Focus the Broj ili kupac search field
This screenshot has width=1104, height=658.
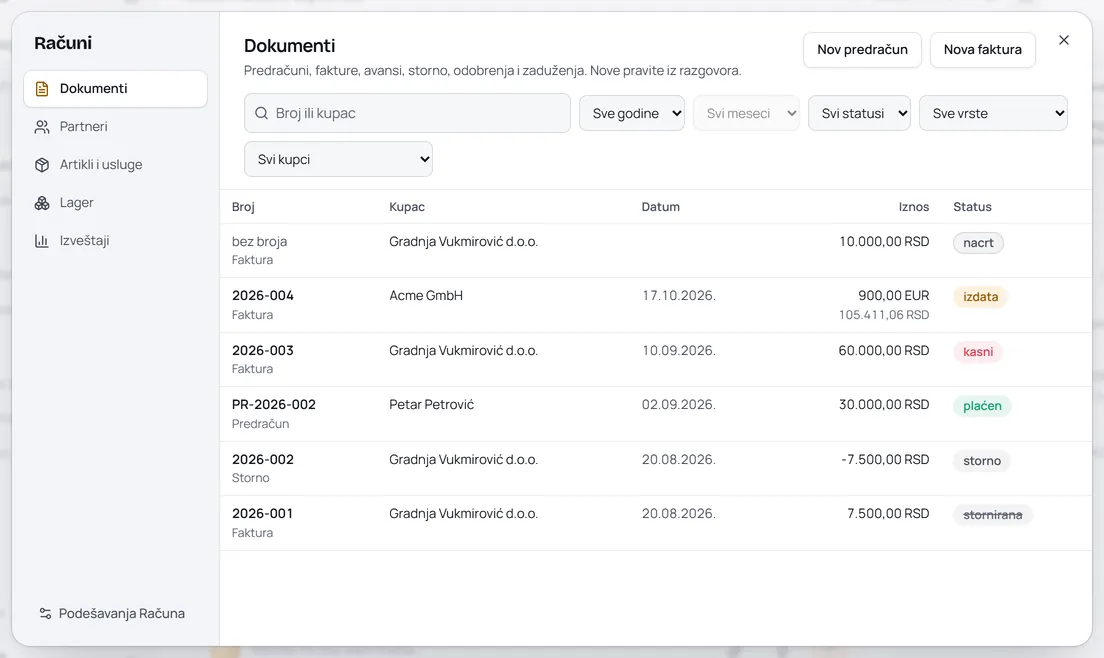click(408, 113)
